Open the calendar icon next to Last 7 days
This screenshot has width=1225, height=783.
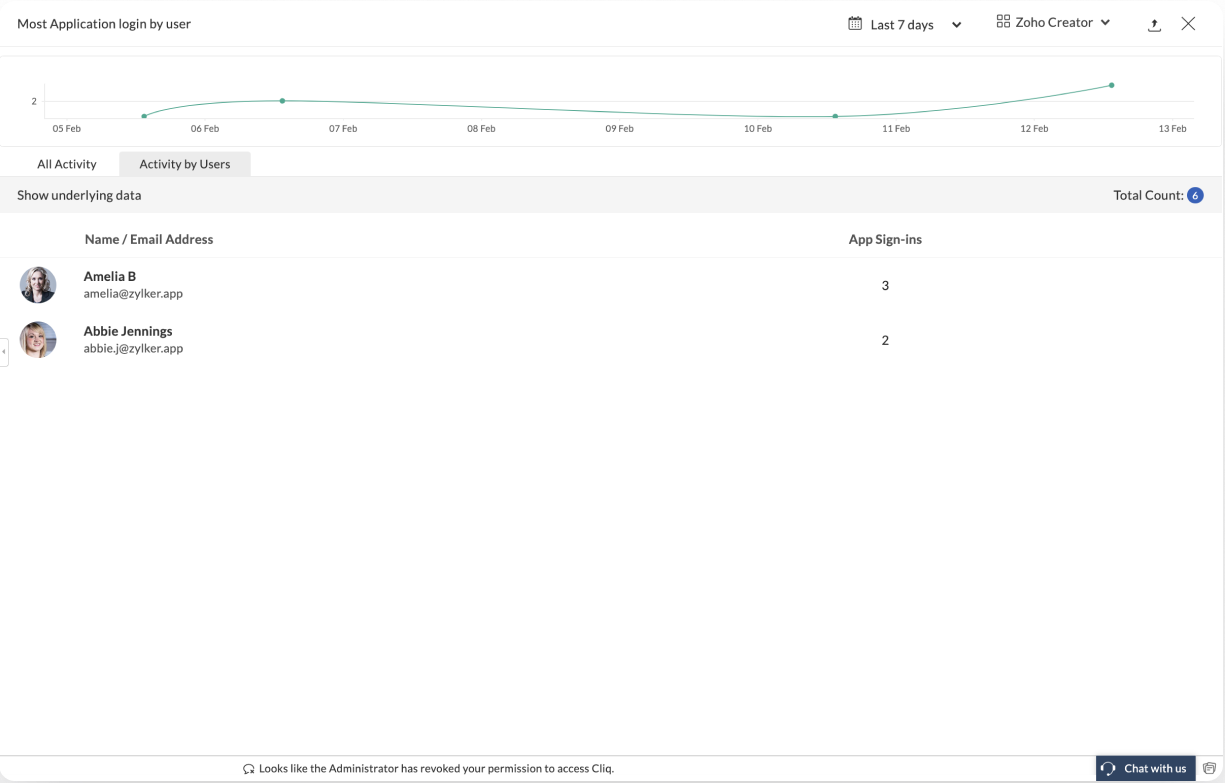coord(854,23)
